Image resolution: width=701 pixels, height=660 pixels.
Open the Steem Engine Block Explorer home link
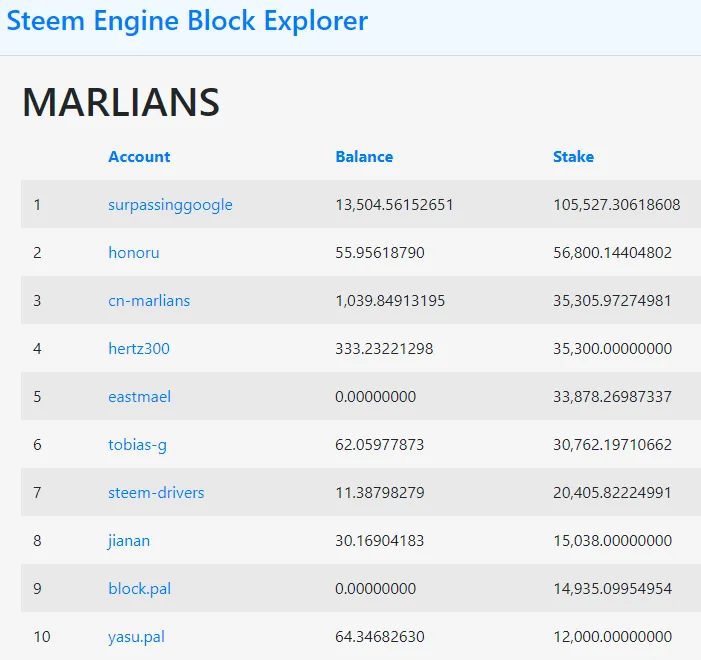coord(187,21)
